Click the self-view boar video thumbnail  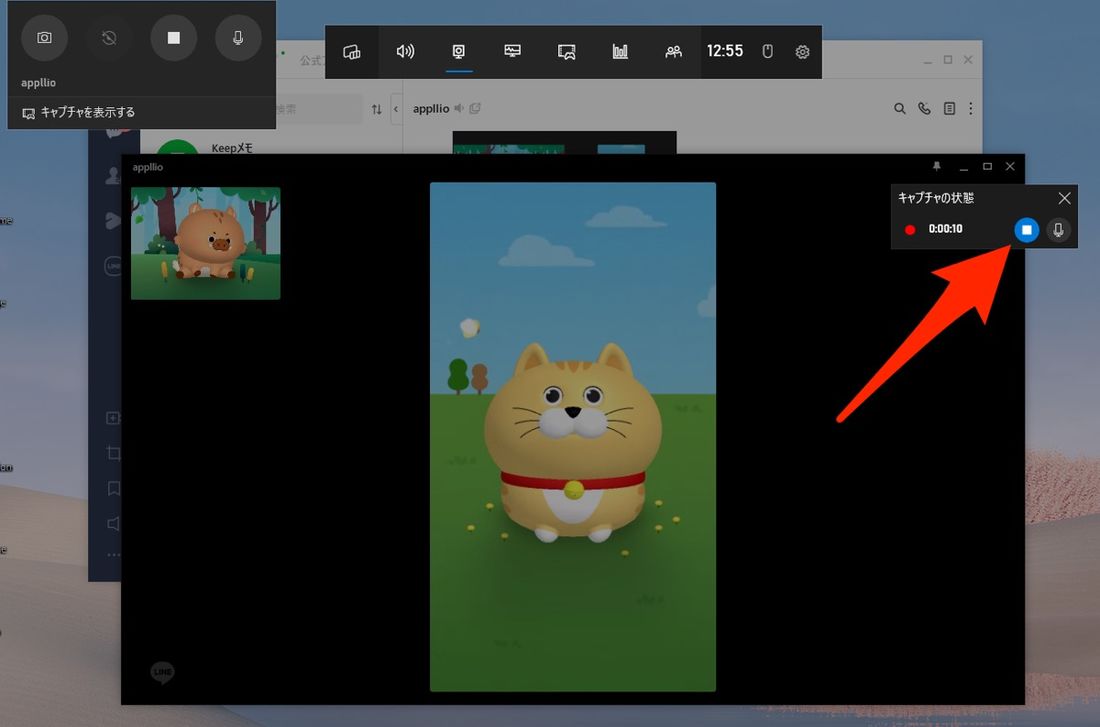[205, 243]
